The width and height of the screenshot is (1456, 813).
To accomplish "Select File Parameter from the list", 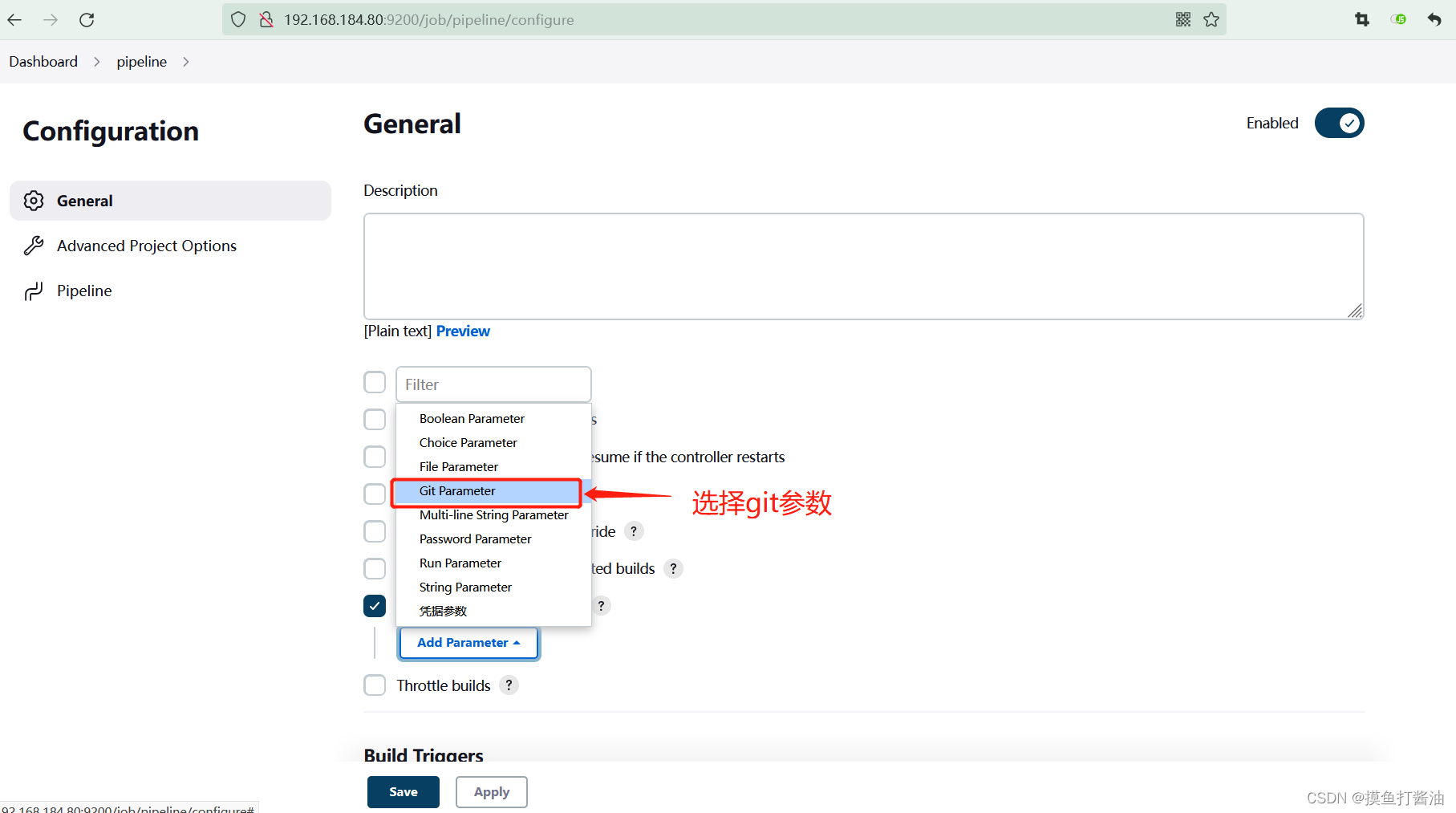I will (x=493, y=467).
